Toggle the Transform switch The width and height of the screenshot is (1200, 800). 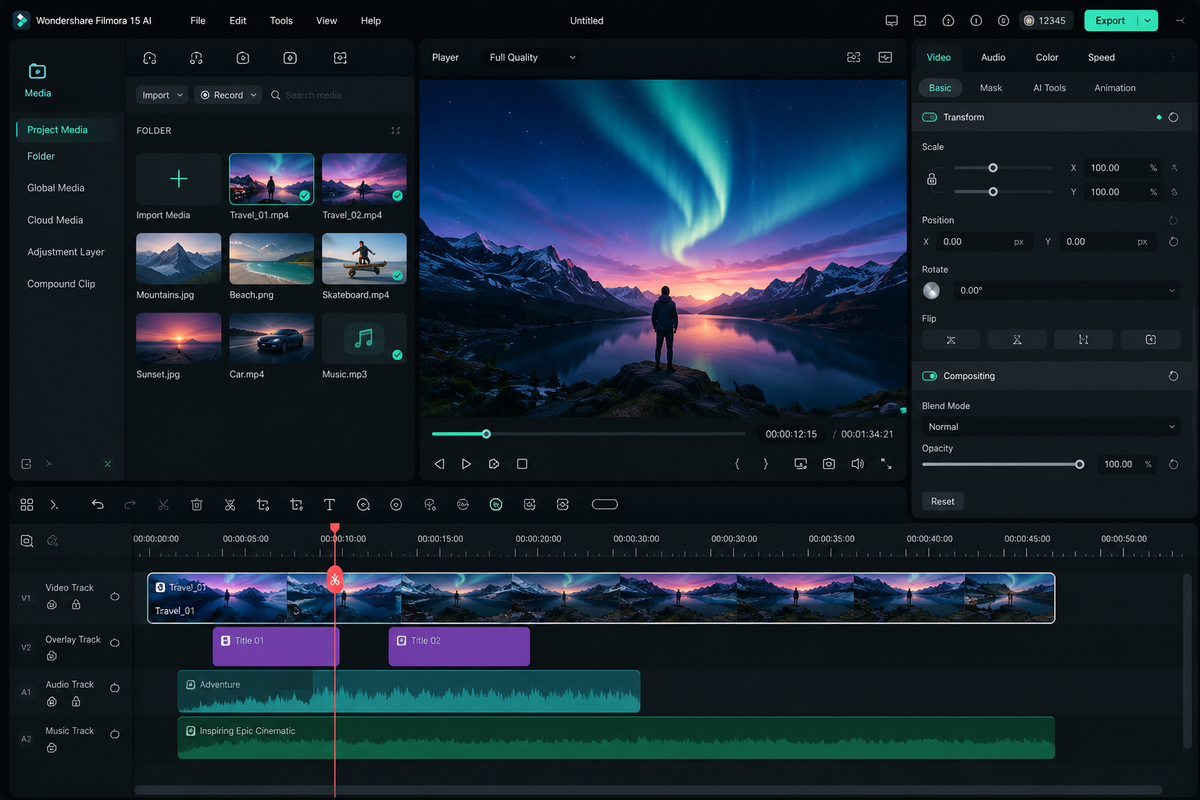tap(930, 117)
